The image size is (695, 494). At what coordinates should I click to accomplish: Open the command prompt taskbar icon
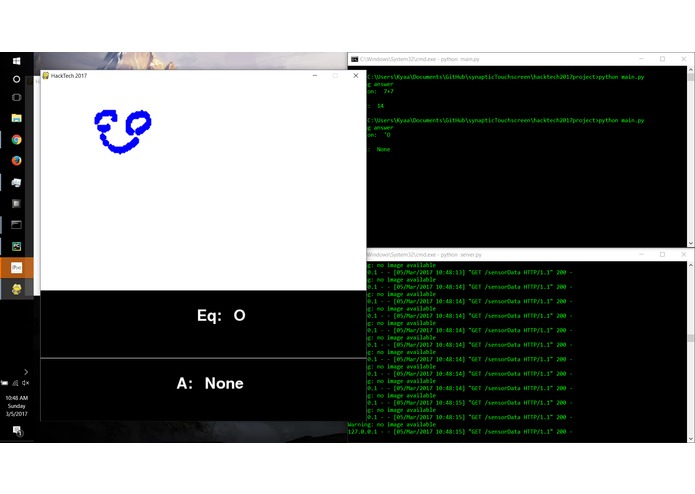pyautogui.click(x=16, y=225)
